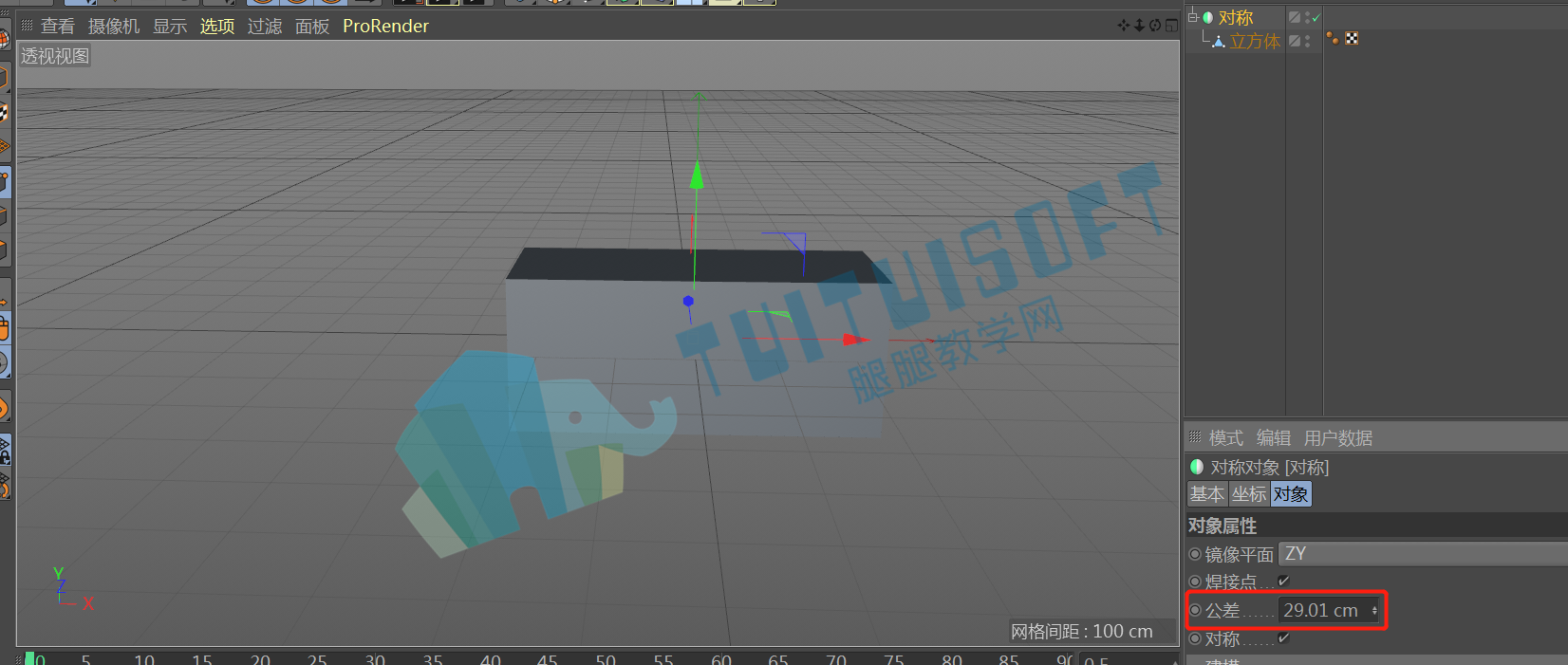Image resolution: width=1568 pixels, height=665 pixels.
Task: Click the animation dot beside 焊接点
Action: (1195, 582)
